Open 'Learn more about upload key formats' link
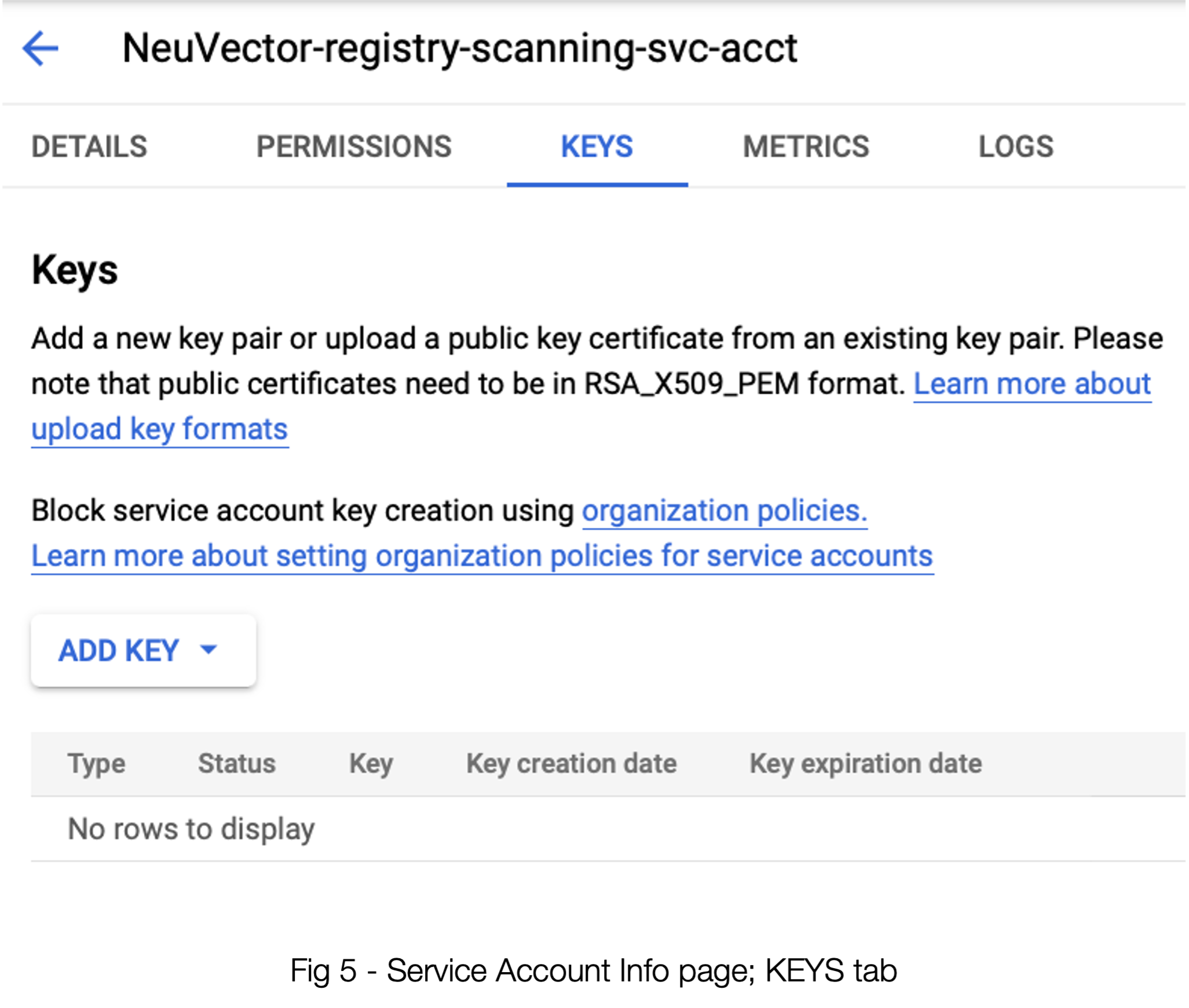 coord(1031,384)
